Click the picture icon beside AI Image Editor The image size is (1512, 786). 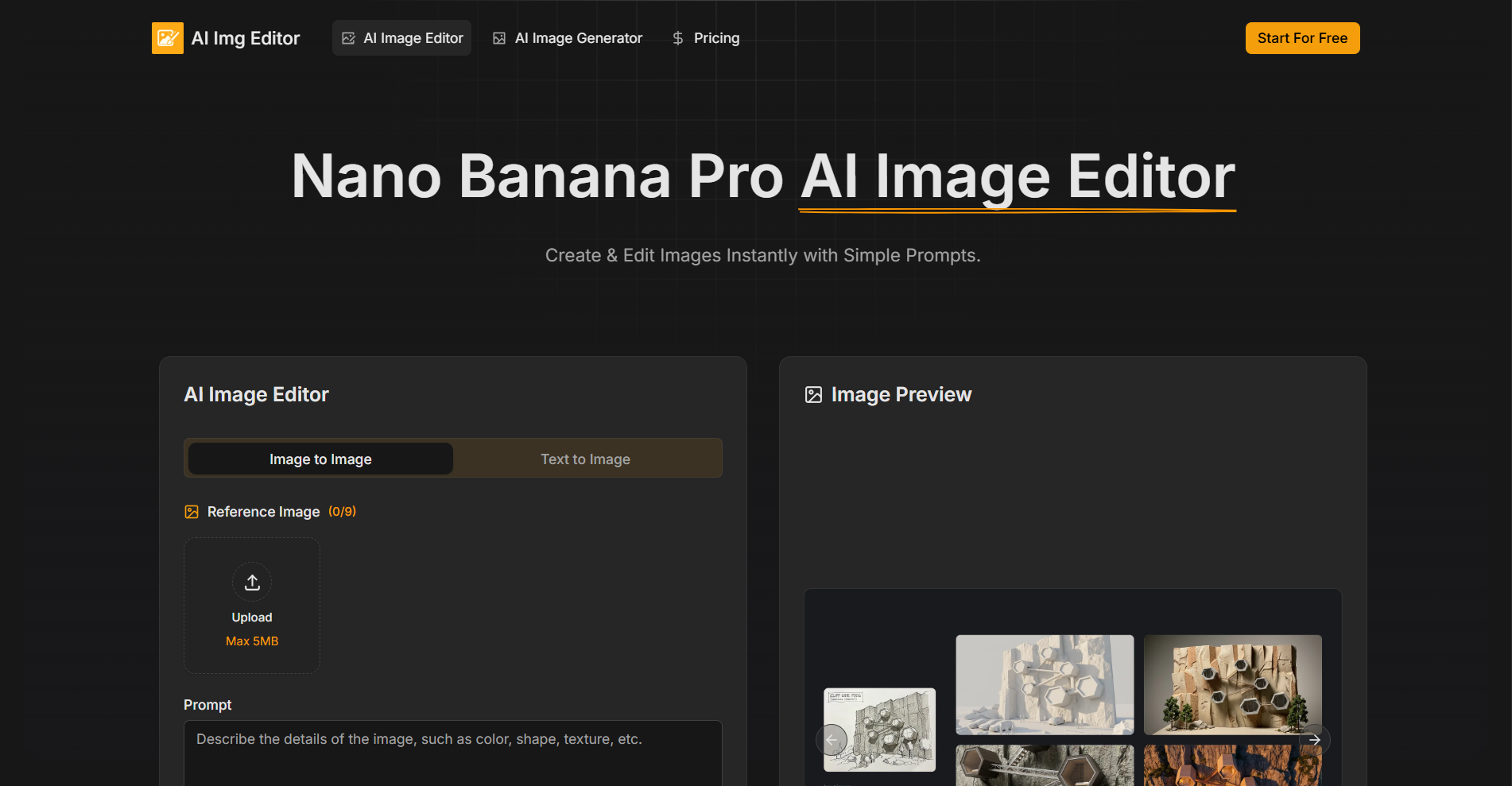point(348,37)
